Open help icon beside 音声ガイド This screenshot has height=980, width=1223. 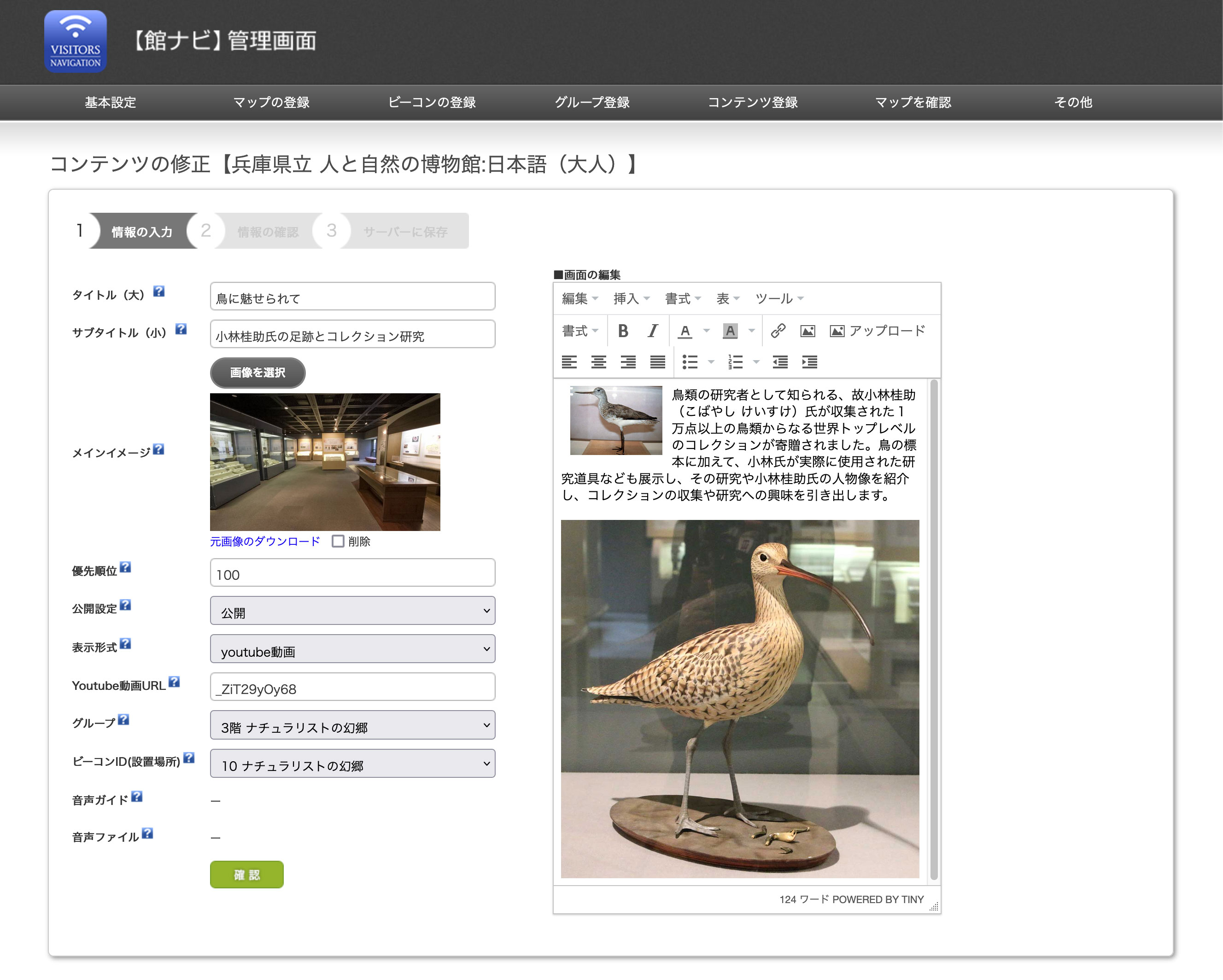137,796
